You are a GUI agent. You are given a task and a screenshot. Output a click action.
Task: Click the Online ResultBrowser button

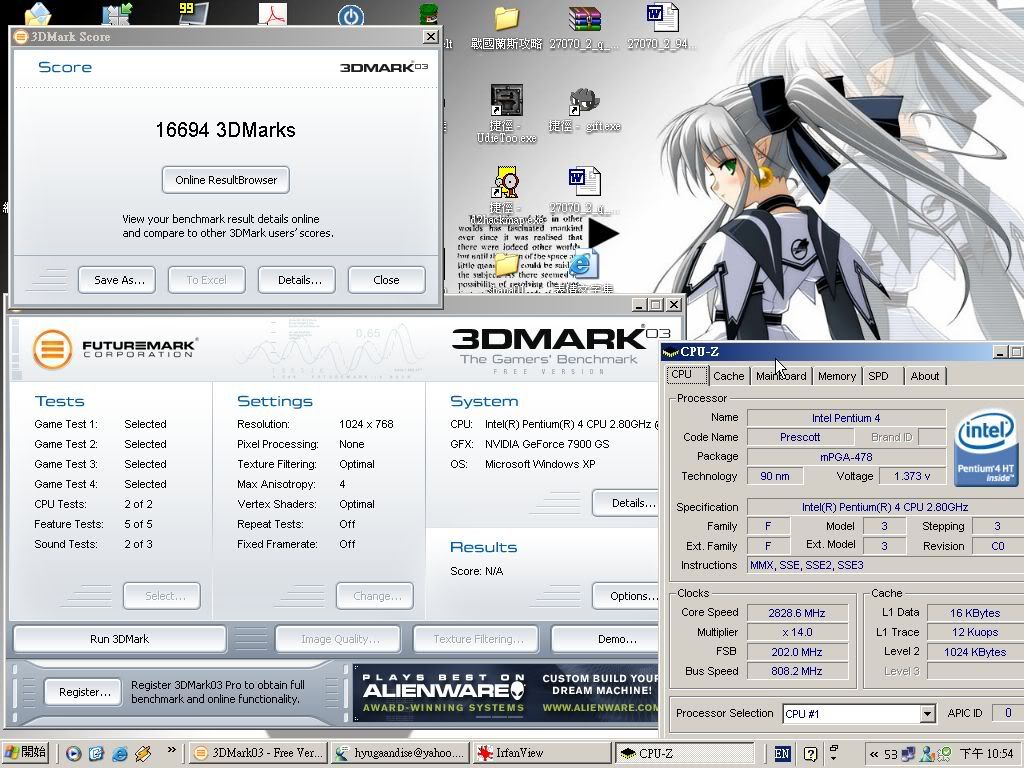tap(225, 180)
